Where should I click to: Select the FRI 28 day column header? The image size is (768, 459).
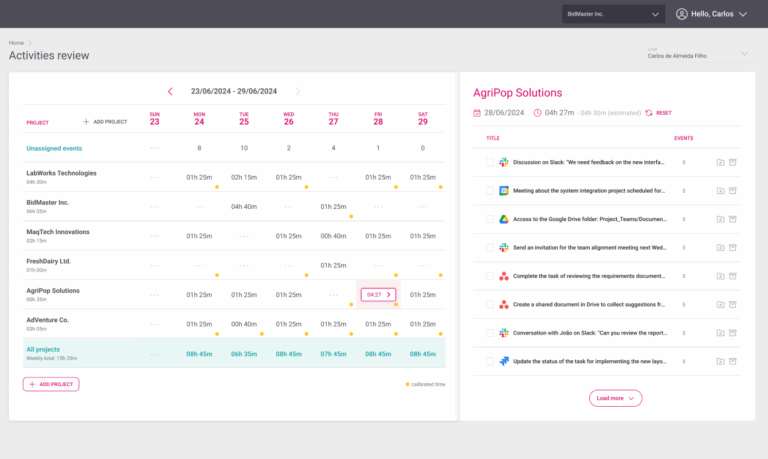(x=378, y=119)
